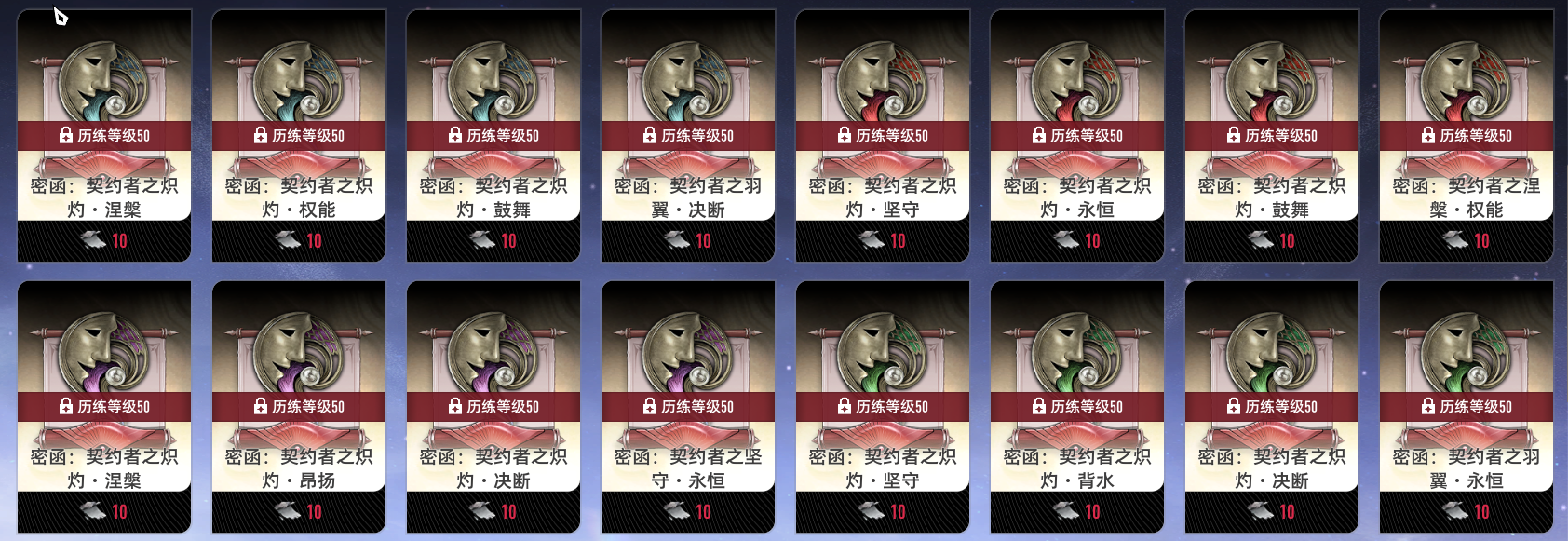Click lock icon on 炽灼·昂扬 card

pyautogui.click(x=261, y=406)
